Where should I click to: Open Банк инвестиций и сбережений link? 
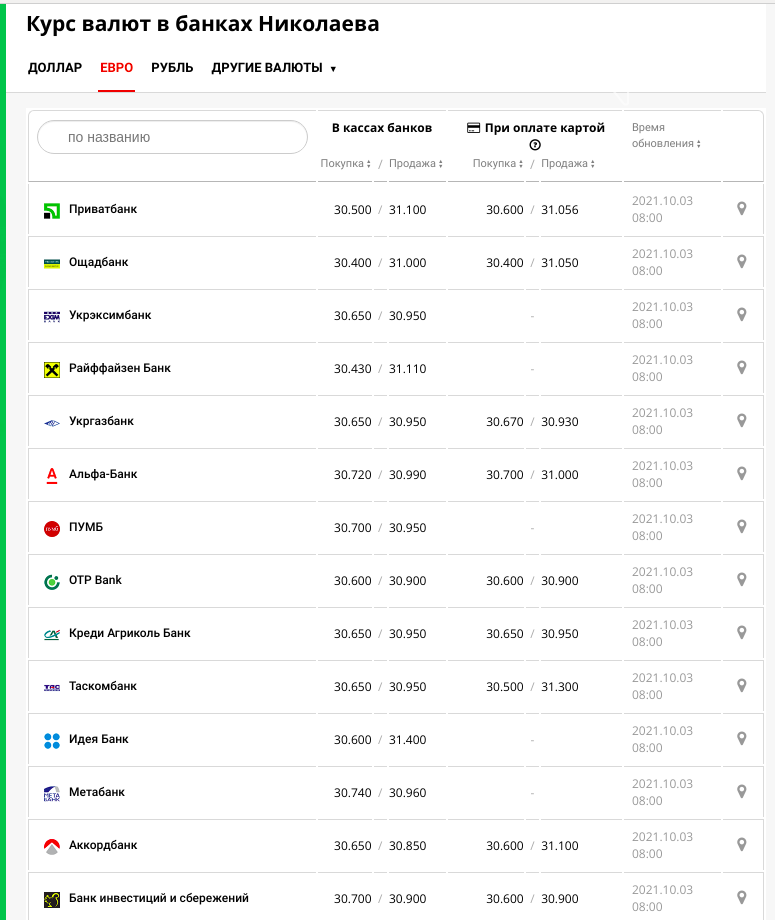click(158, 898)
